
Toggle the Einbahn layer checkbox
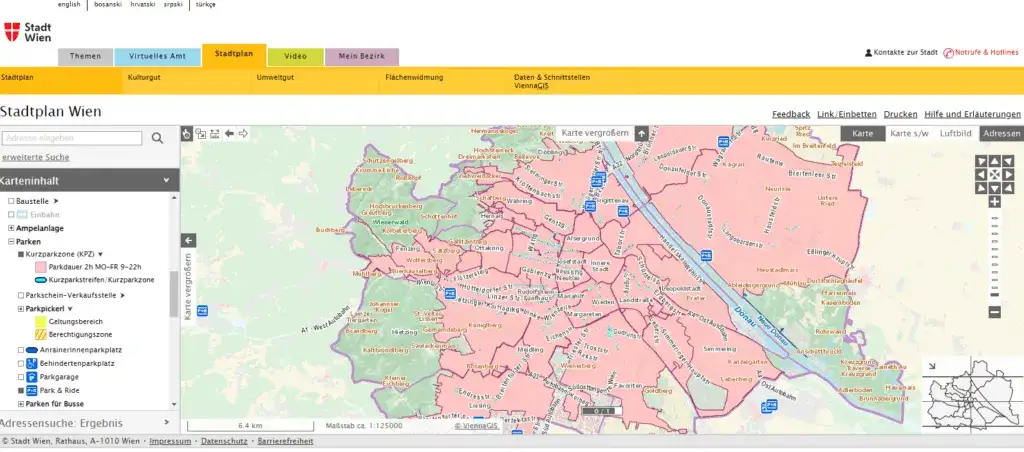[11, 214]
